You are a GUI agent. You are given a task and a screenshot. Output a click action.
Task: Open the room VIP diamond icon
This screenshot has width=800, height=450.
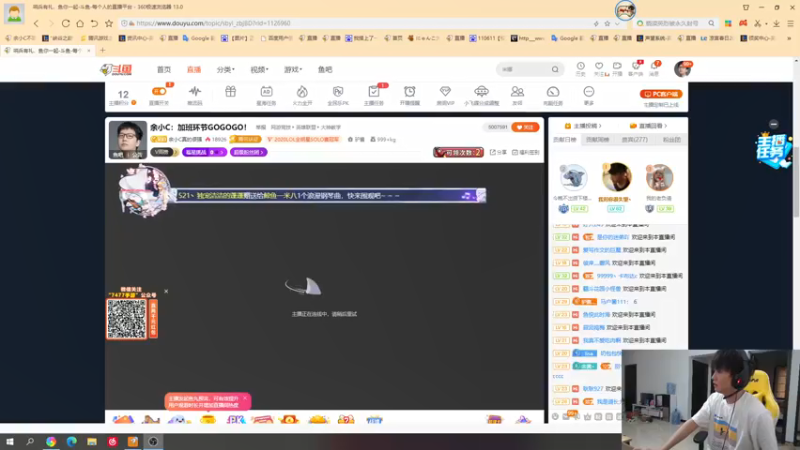445,94
